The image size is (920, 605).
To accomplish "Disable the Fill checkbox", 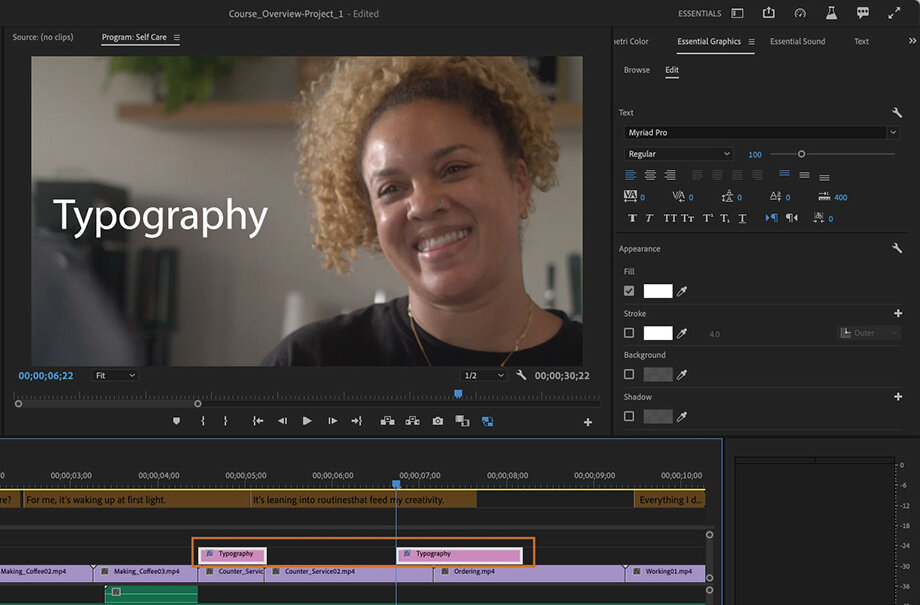I will click(x=629, y=291).
